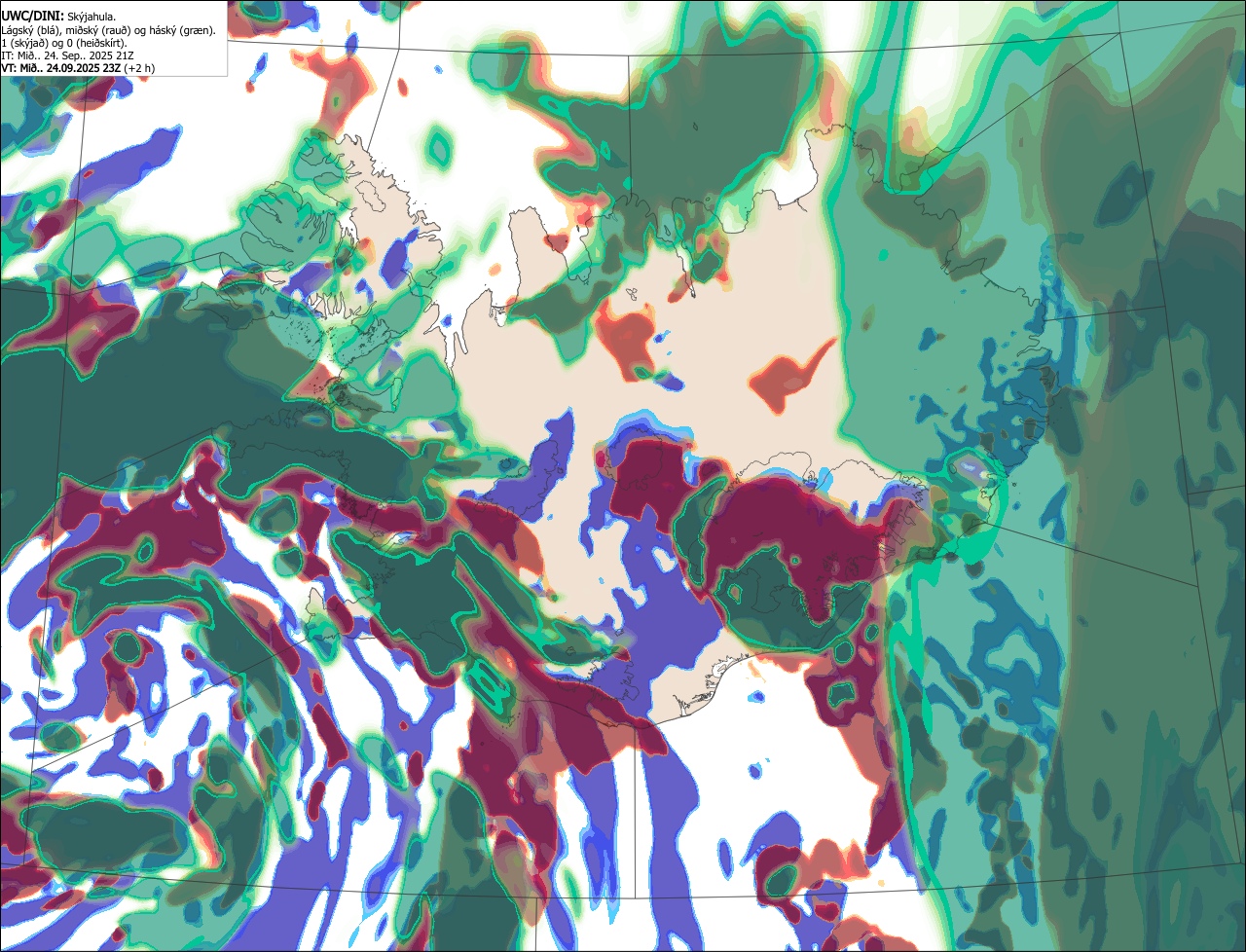Screen dimensions: 1246x952
Task: Click the 'IT: Mið.. 24. Sep.. 2025 21Z' line
Action: click(67, 55)
